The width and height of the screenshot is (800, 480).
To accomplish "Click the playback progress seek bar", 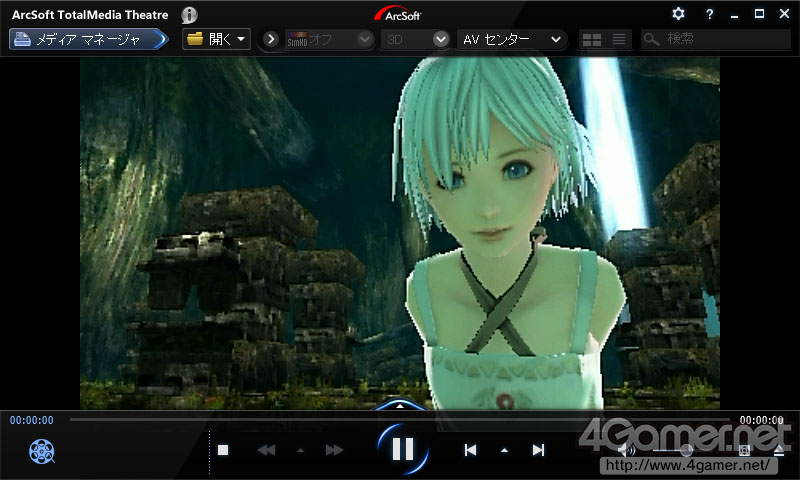I will tap(399, 419).
